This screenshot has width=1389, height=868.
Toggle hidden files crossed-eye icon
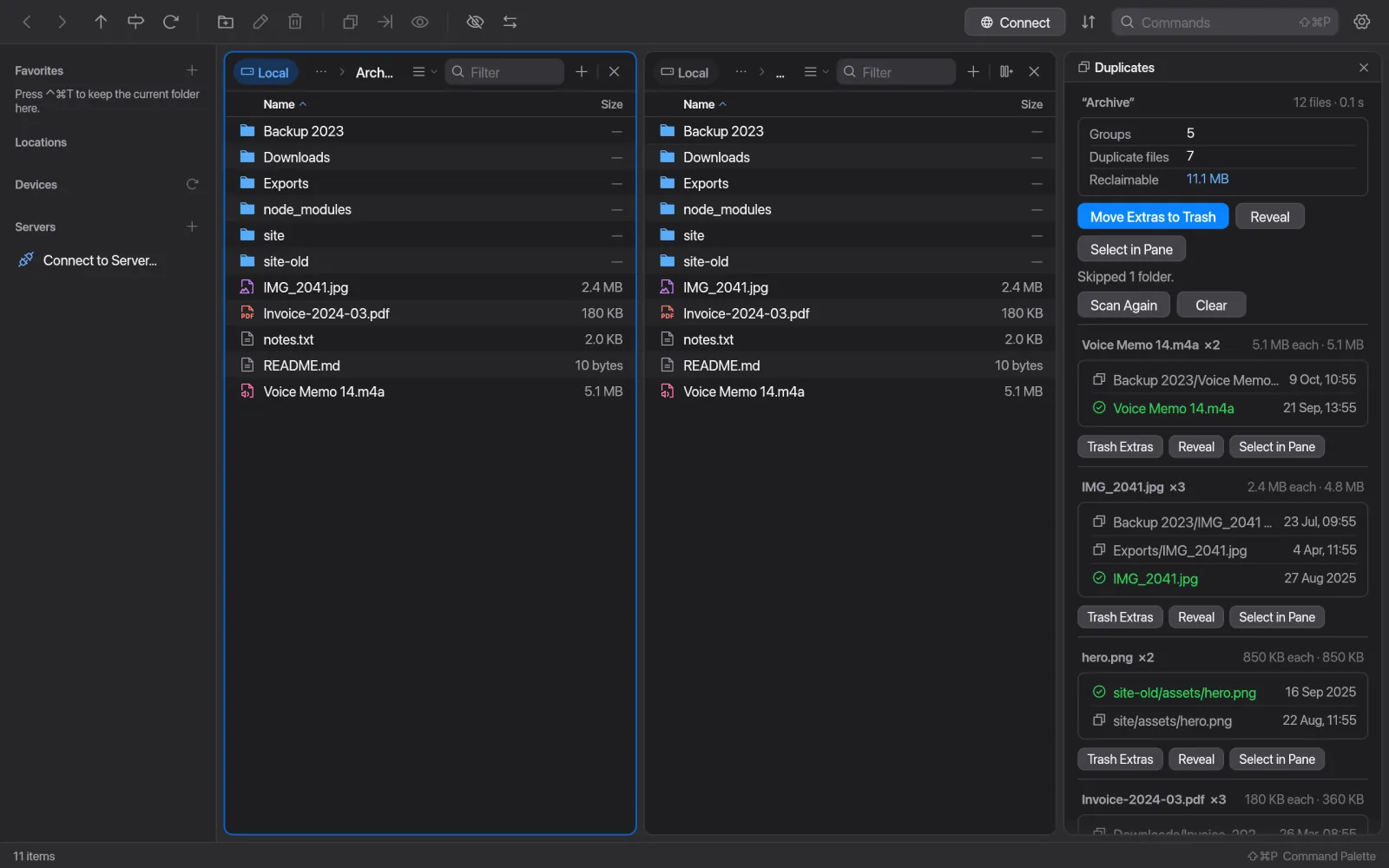tap(475, 22)
